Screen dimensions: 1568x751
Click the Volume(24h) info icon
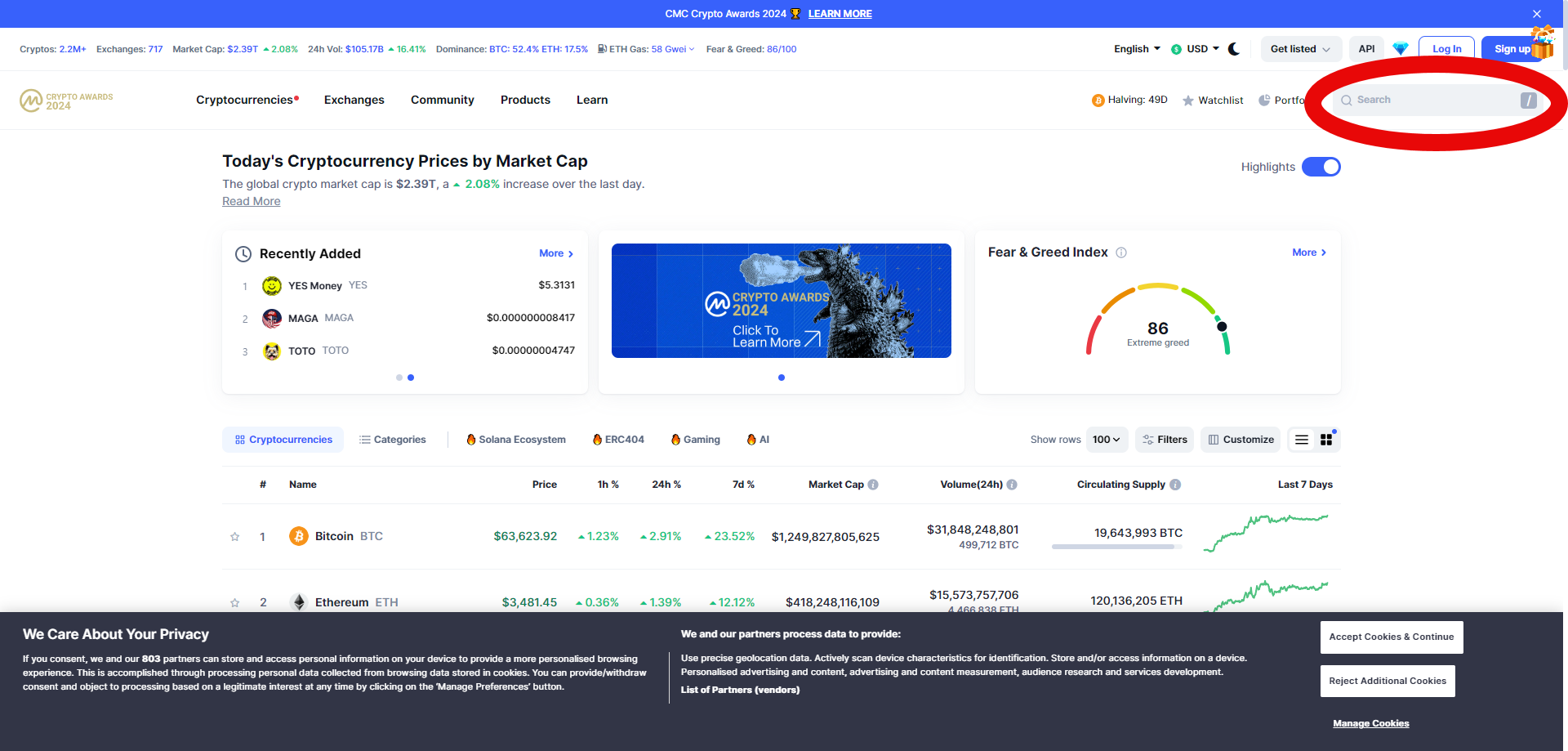pyautogui.click(x=1012, y=485)
